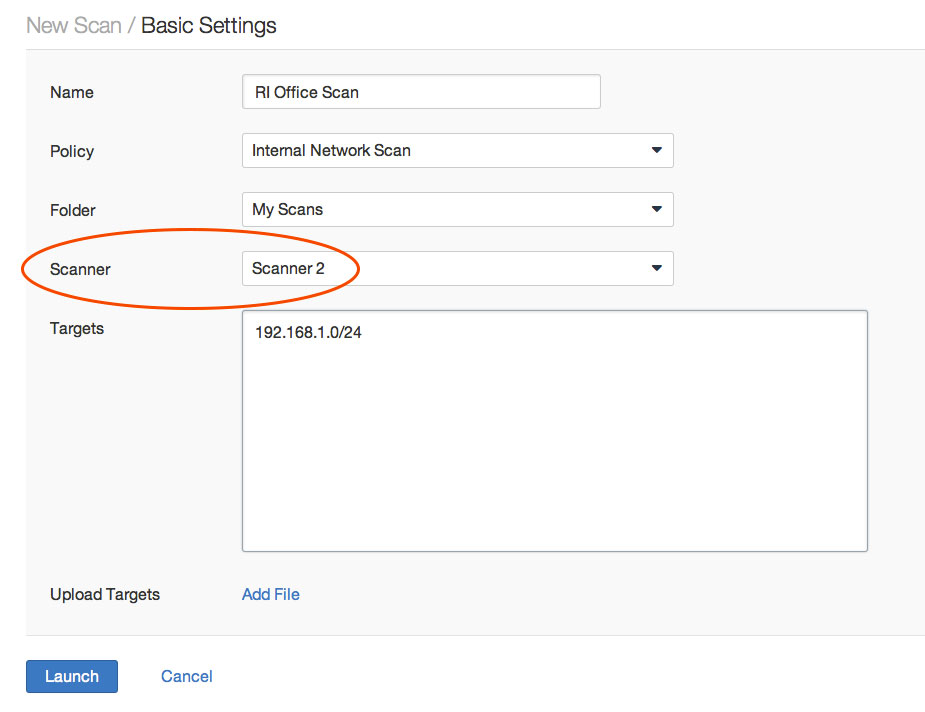This screenshot has width=925, height=712.
Task: Click the Upload Targets label
Action: (x=105, y=595)
